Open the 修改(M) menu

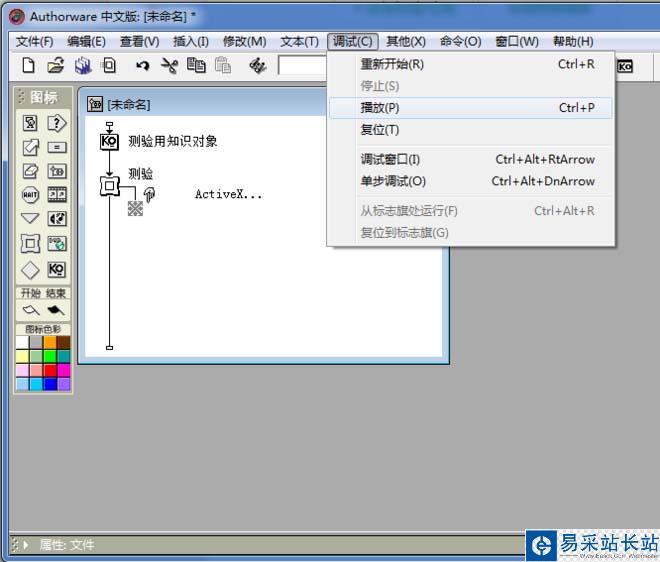[x=245, y=42]
